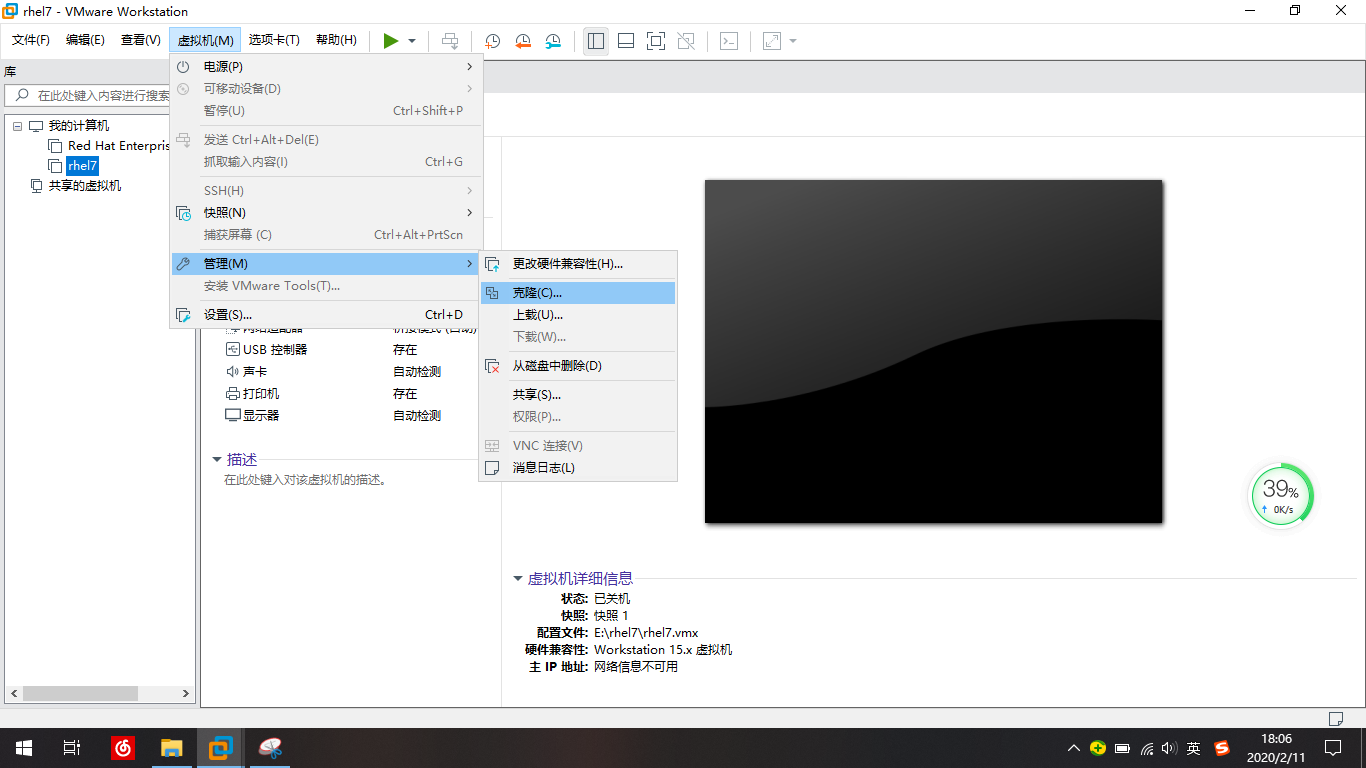Choose 更改硬件兼容性(H)... in submenu
This screenshot has width=1366, height=768.
pos(578,264)
